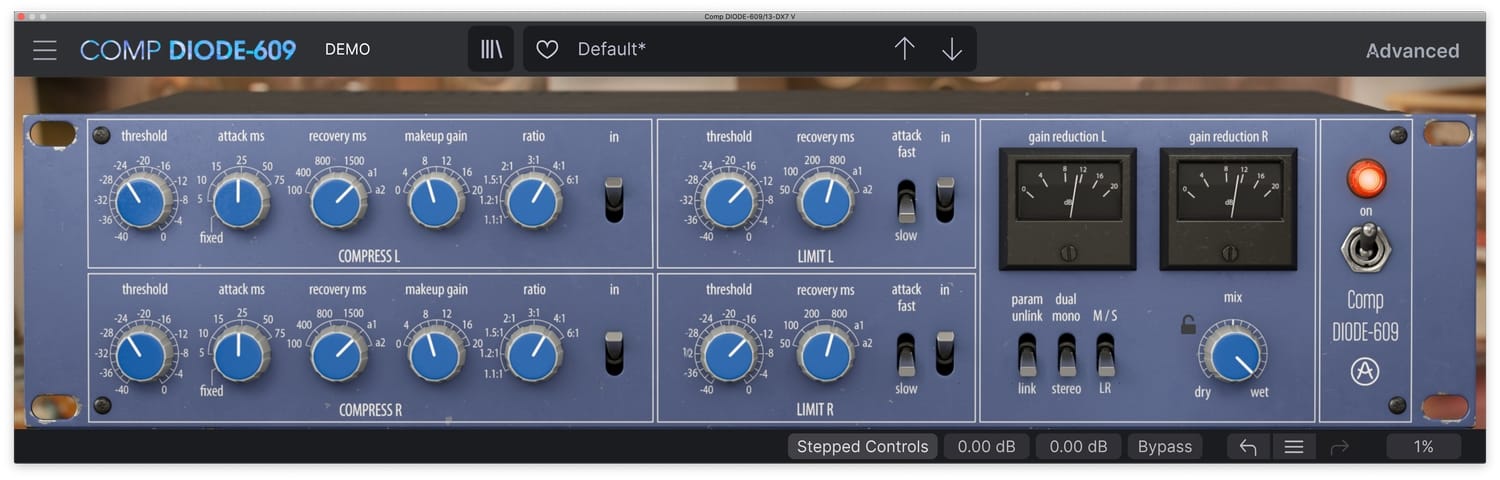Go to next preset with down arrow
Screen dimensions: 1500x480
coord(952,50)
